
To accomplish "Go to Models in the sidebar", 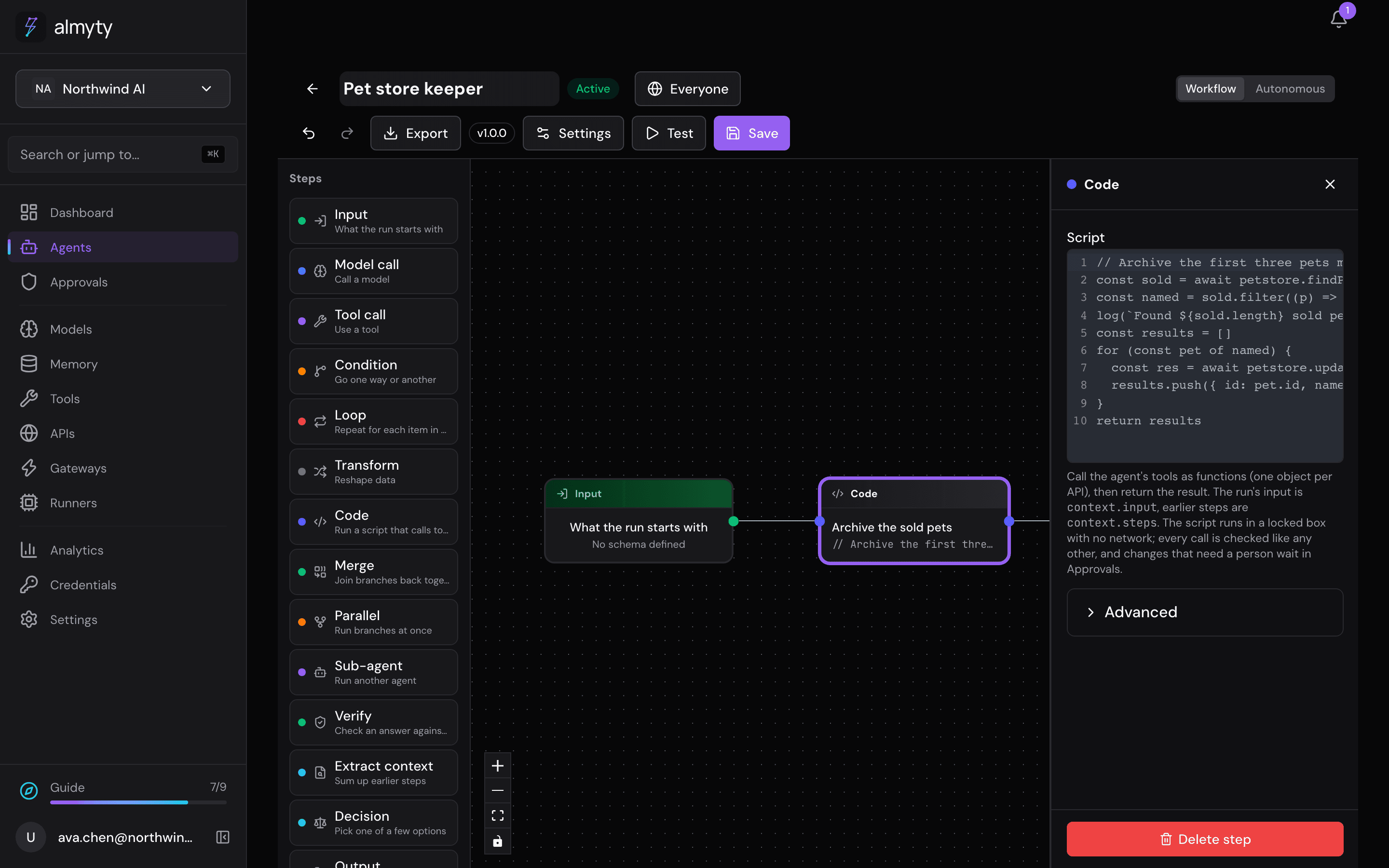I will coord(123,329).
